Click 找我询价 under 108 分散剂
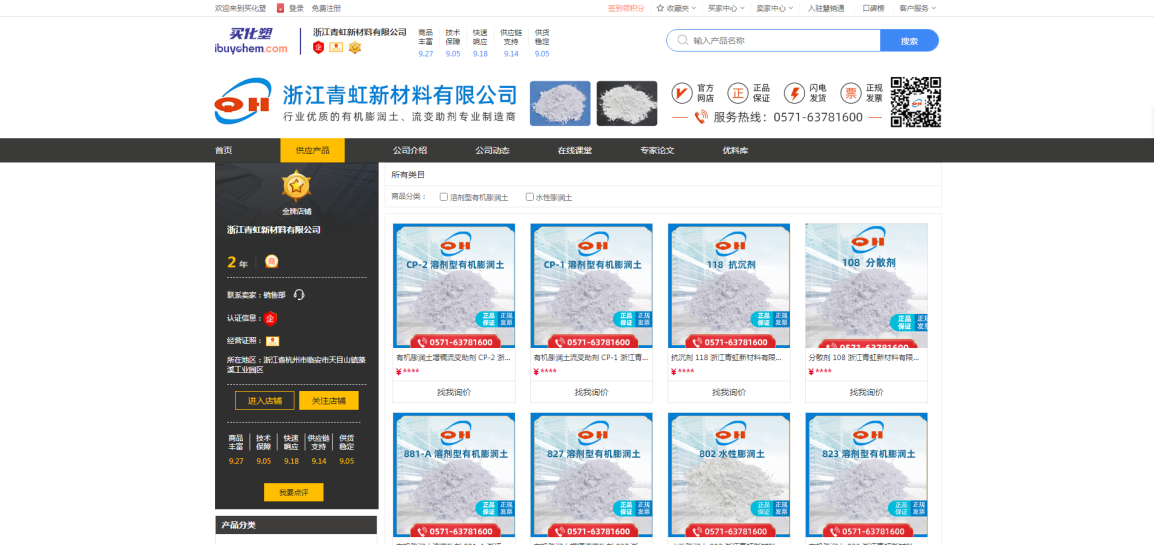 tap(866, 392)
